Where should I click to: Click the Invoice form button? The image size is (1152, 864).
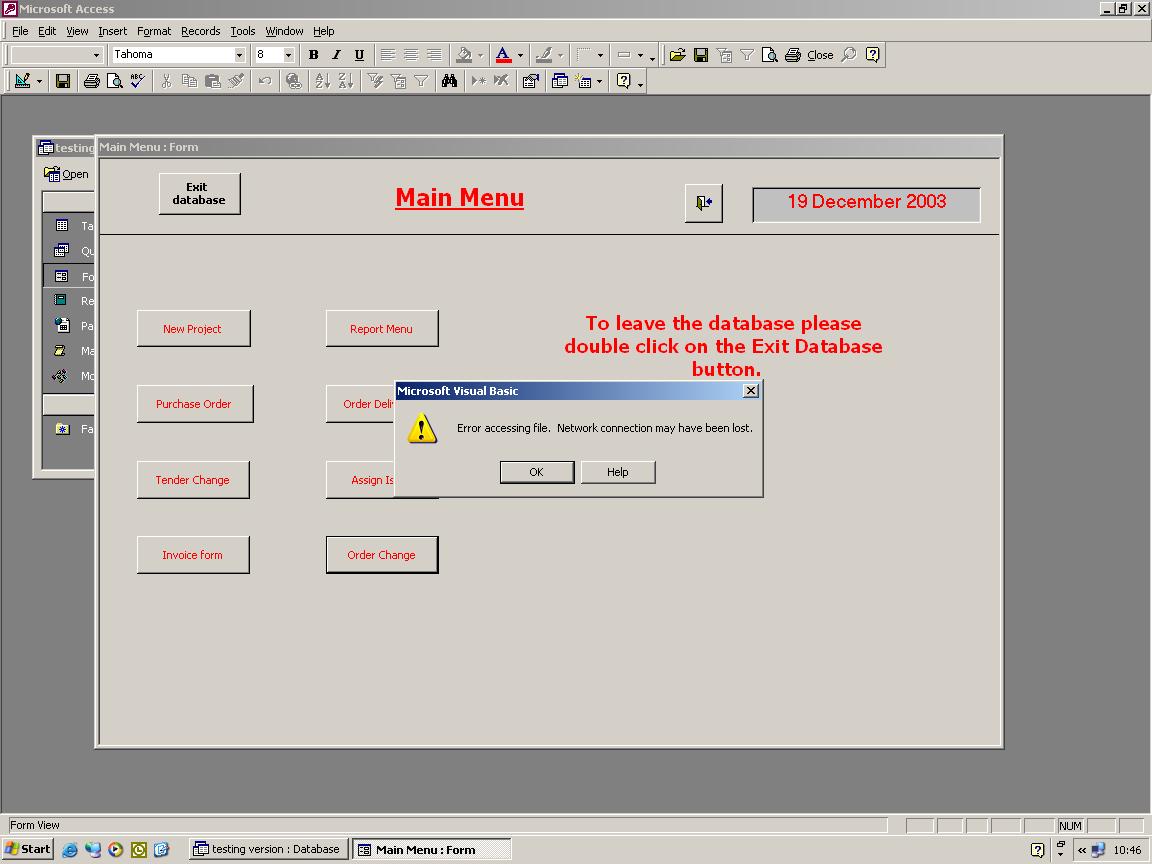192,555
